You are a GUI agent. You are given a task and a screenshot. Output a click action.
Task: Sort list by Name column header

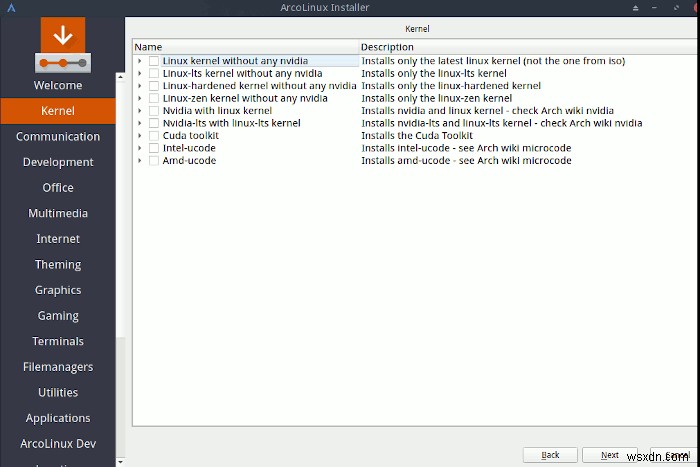(246, 47)
